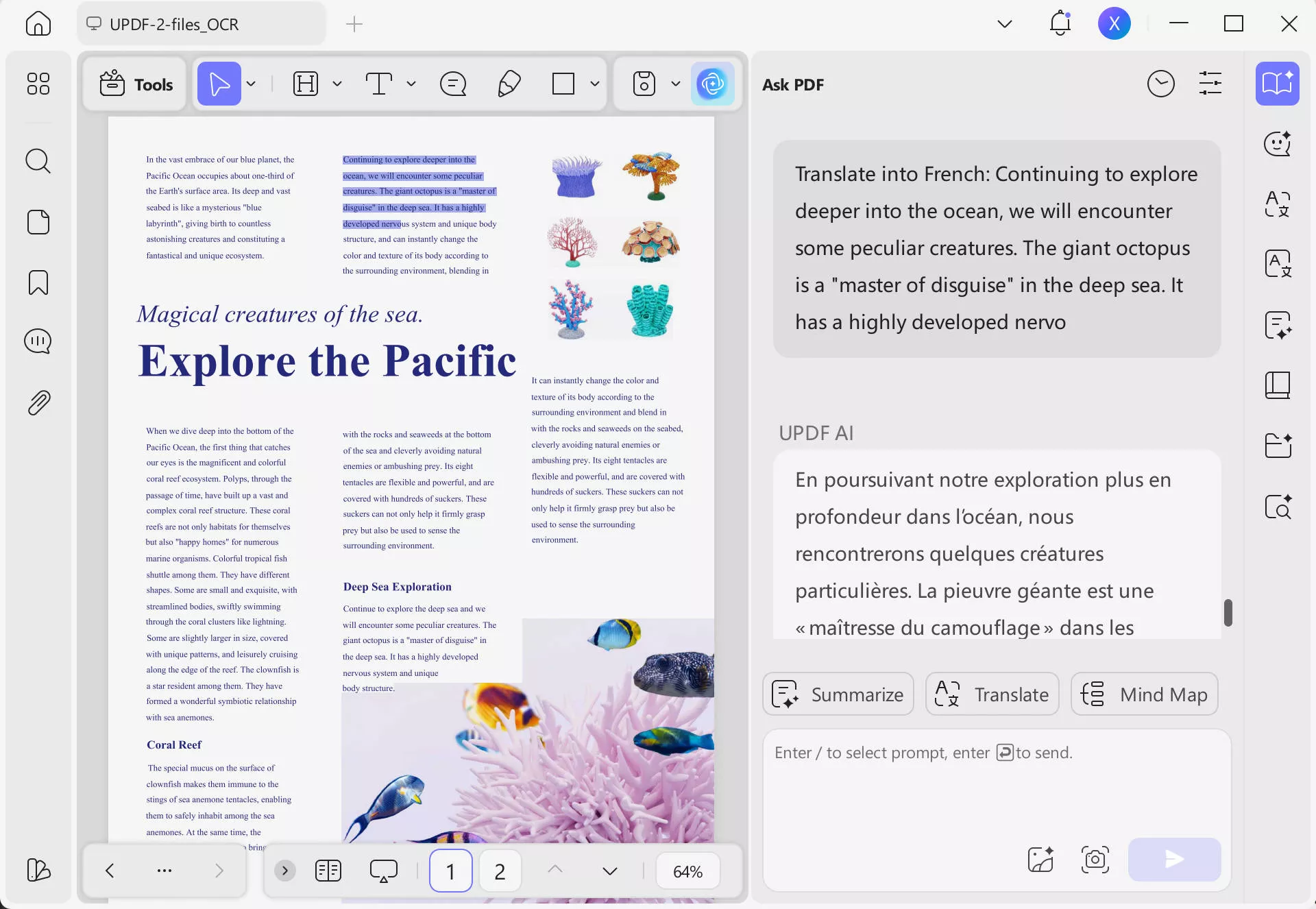Screen dimensions: 1316x909
Task: Open the search magnifier in sidebar
Action: (x=38, y=161)
